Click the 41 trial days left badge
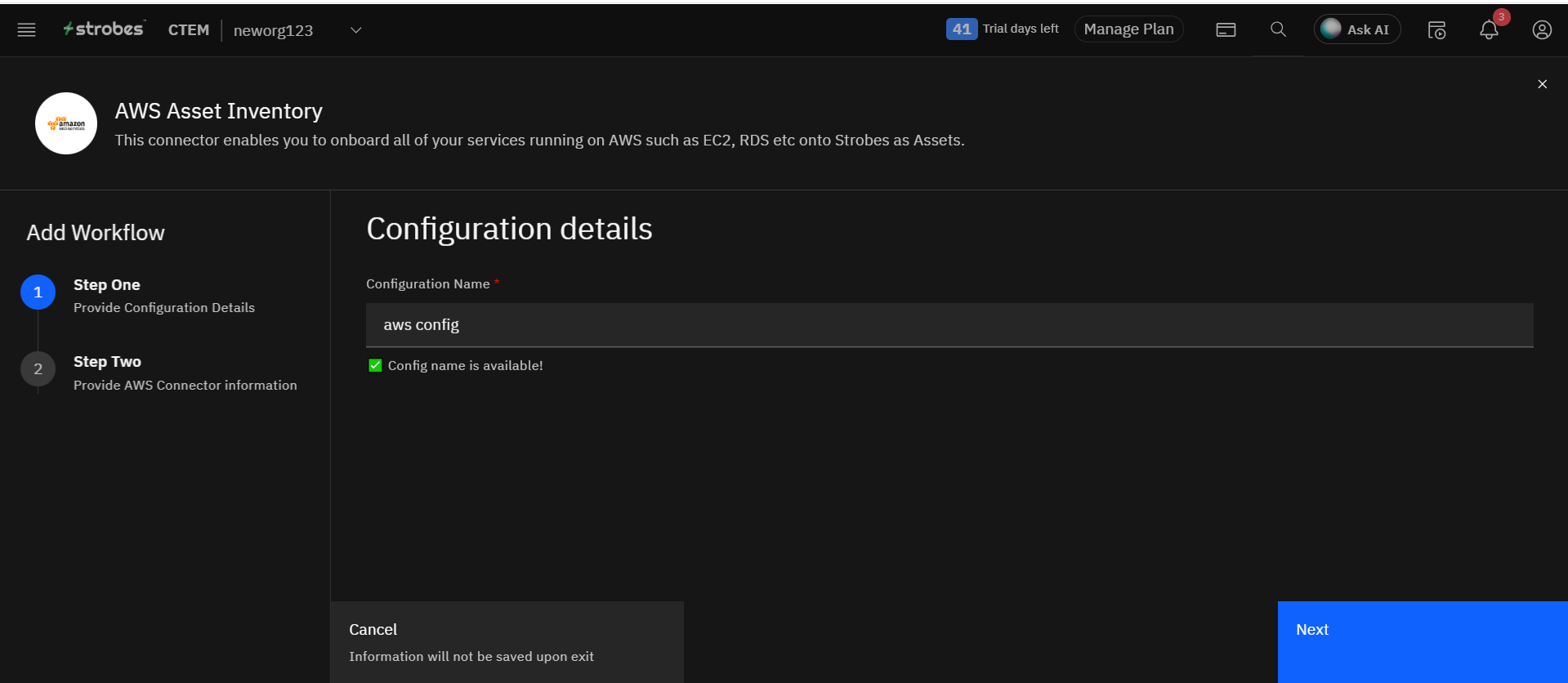The height and width of the screenshot is (683, 1568). coord(962,29)
